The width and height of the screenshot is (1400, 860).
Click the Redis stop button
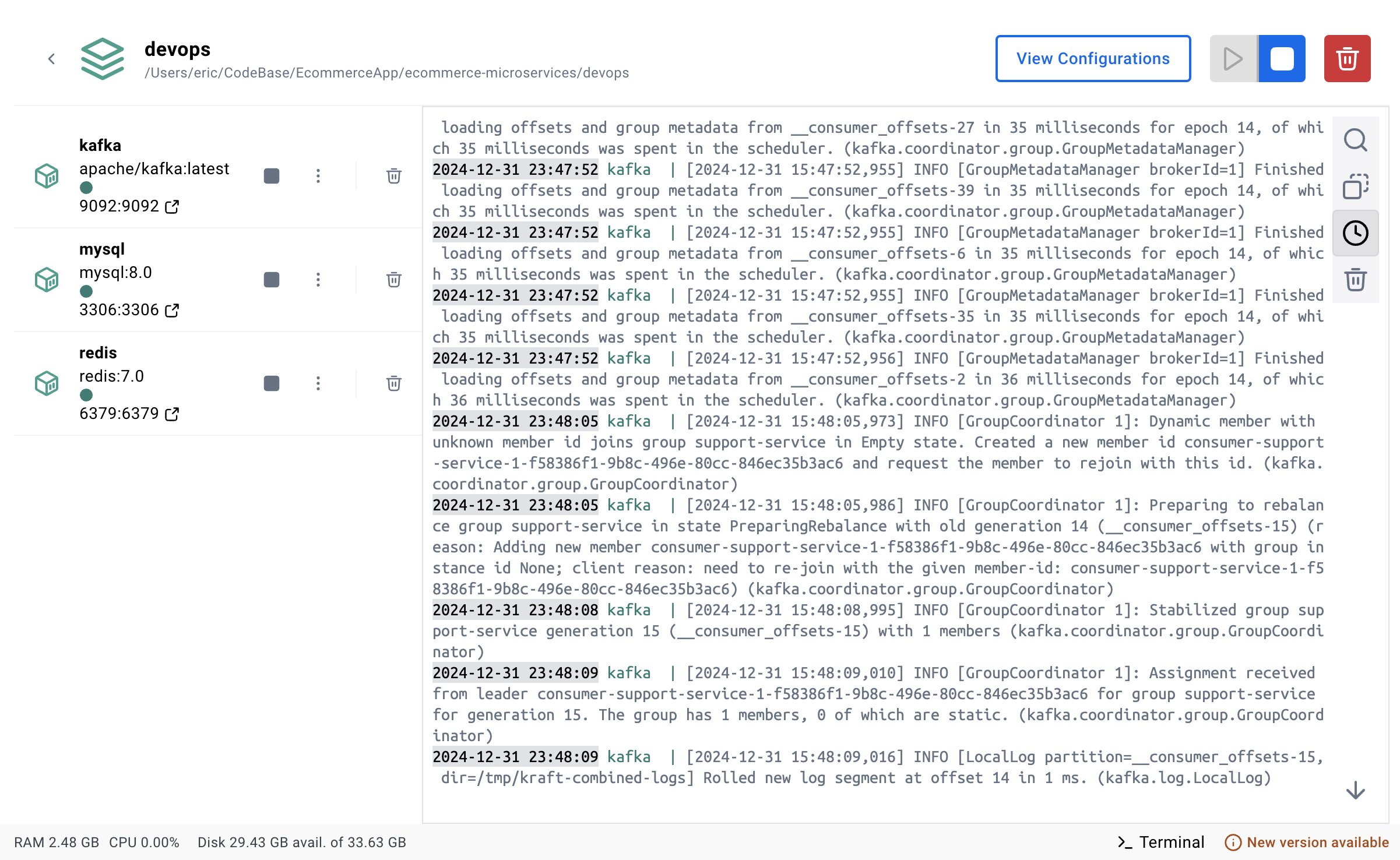[271, 382]
